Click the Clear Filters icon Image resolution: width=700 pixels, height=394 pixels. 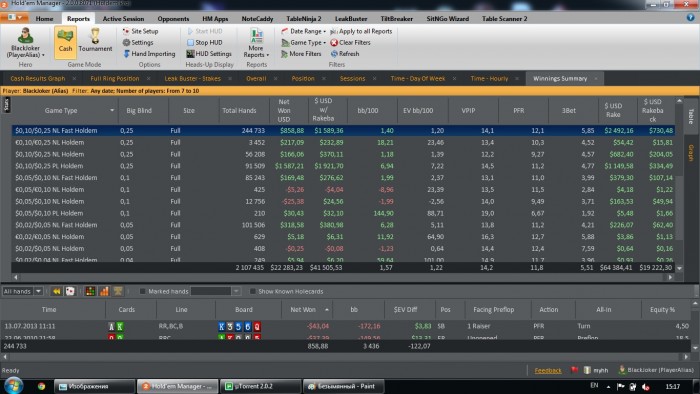[334, 42]
